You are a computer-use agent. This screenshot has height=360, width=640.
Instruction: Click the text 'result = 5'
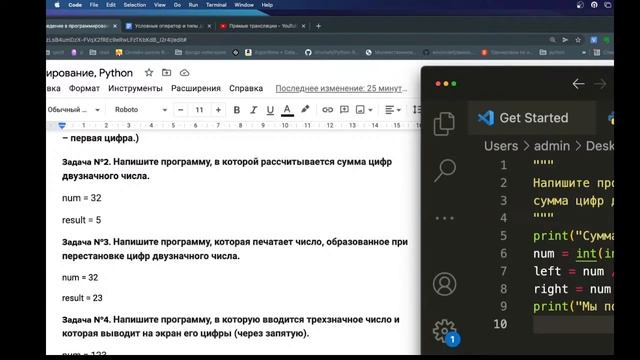[81, 220]
